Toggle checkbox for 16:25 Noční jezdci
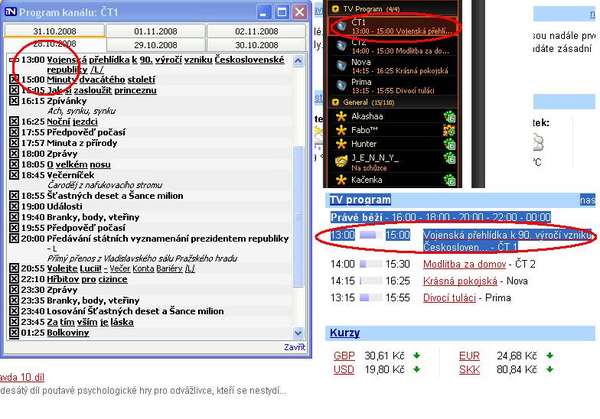 coord(14,122)
